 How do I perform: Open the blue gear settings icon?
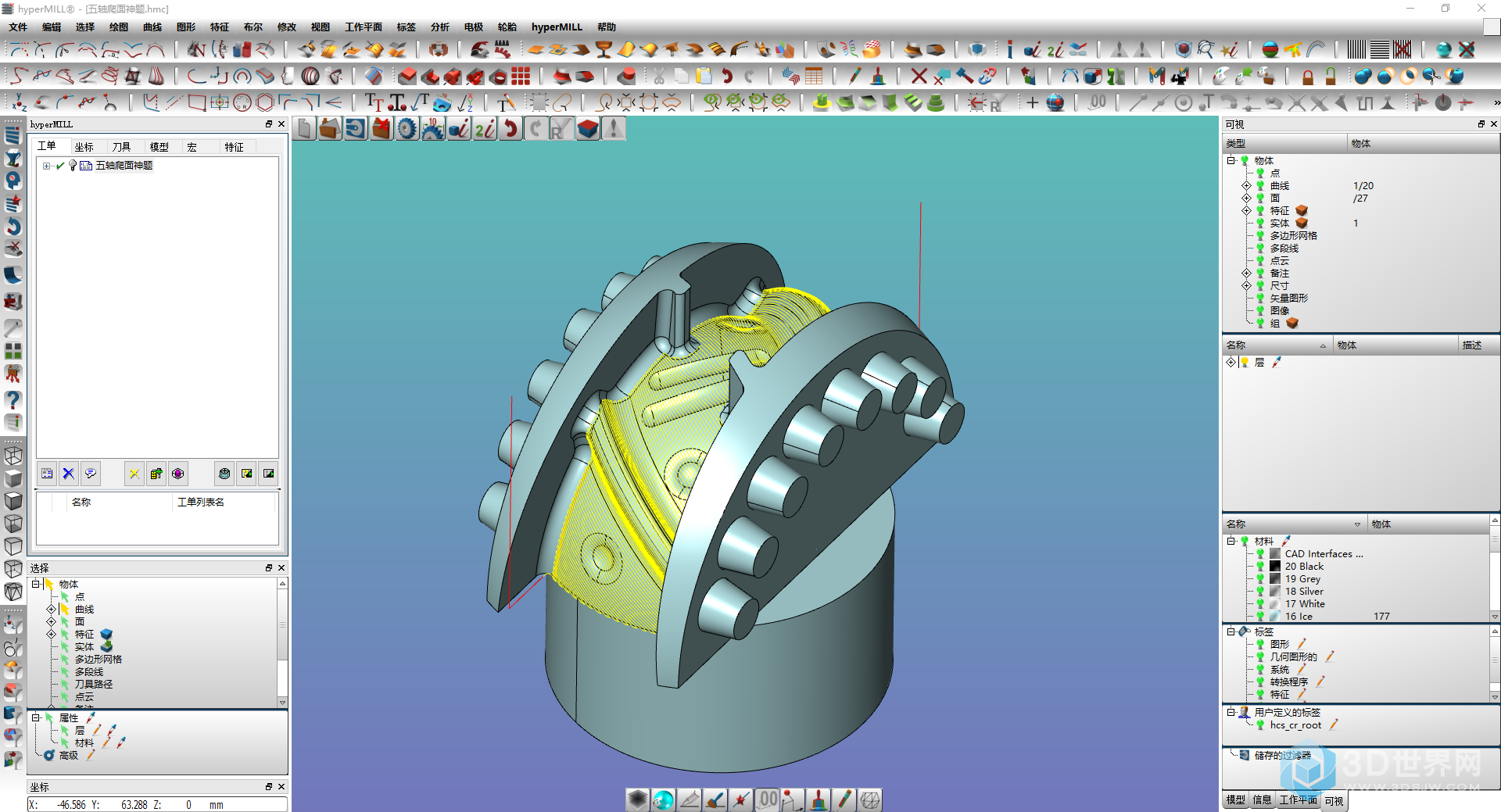407,128
